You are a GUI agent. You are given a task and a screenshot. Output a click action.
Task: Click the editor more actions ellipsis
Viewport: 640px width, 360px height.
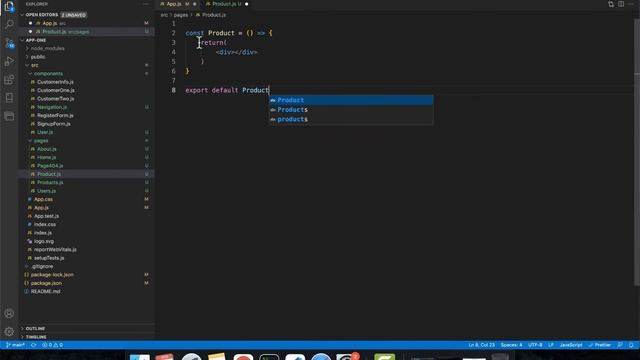pos(631,4)
